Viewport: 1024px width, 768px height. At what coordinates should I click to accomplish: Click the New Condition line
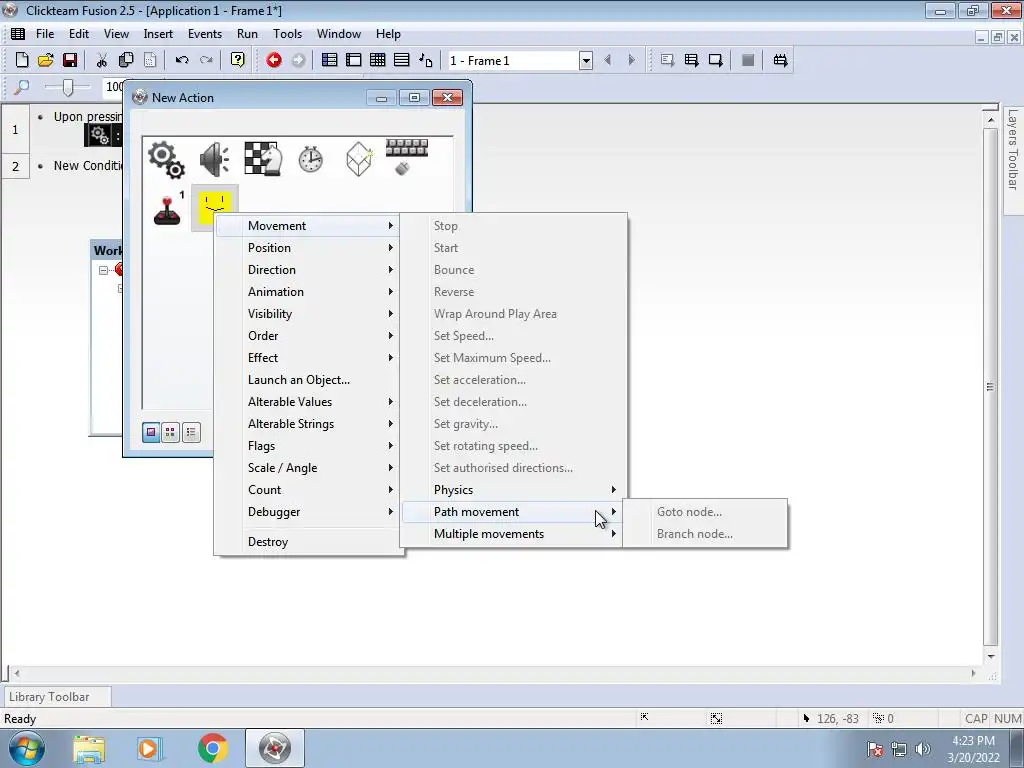point(88,166)
